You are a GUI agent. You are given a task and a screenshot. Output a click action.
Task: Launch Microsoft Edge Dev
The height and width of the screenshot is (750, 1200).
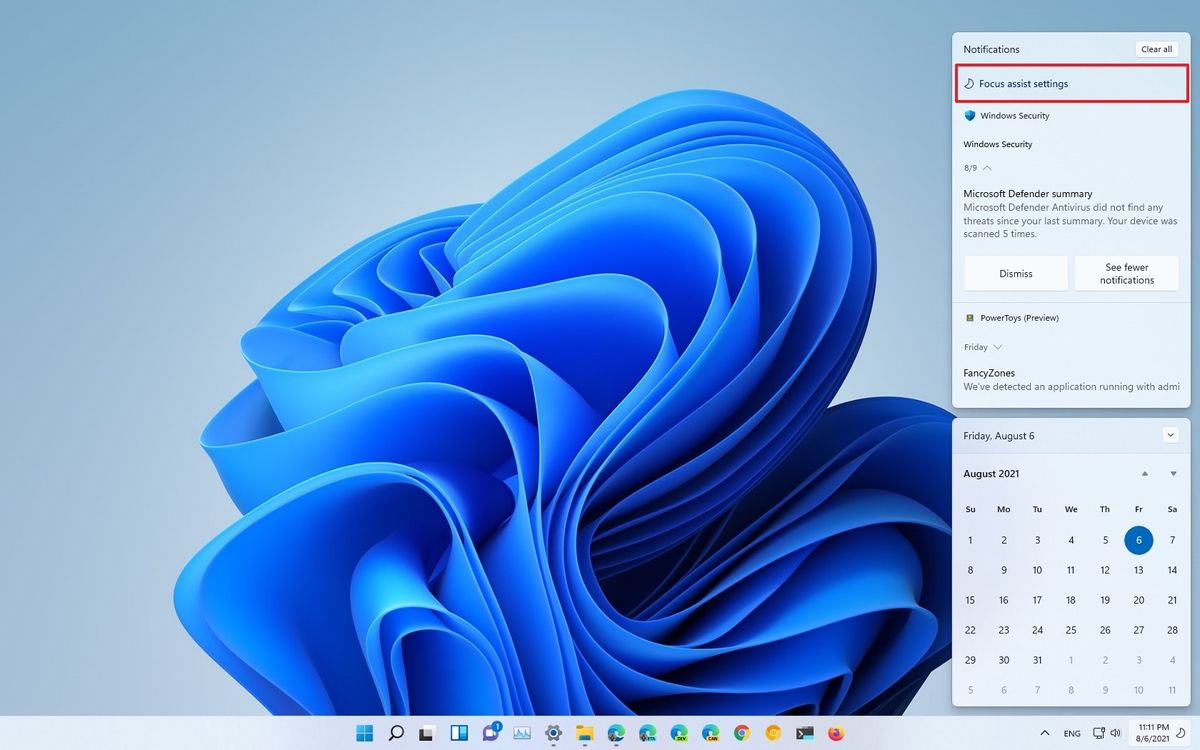[x=677, y=732]
